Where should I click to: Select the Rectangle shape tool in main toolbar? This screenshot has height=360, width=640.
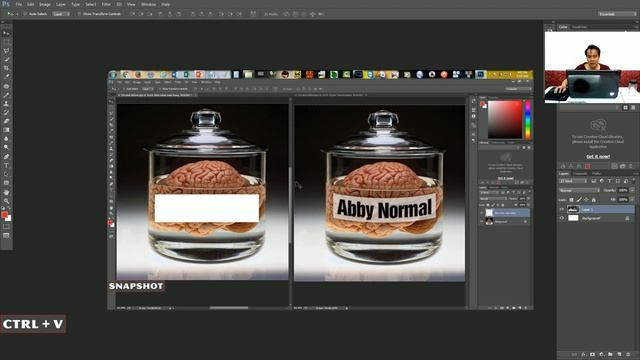(x=6, y=183)
